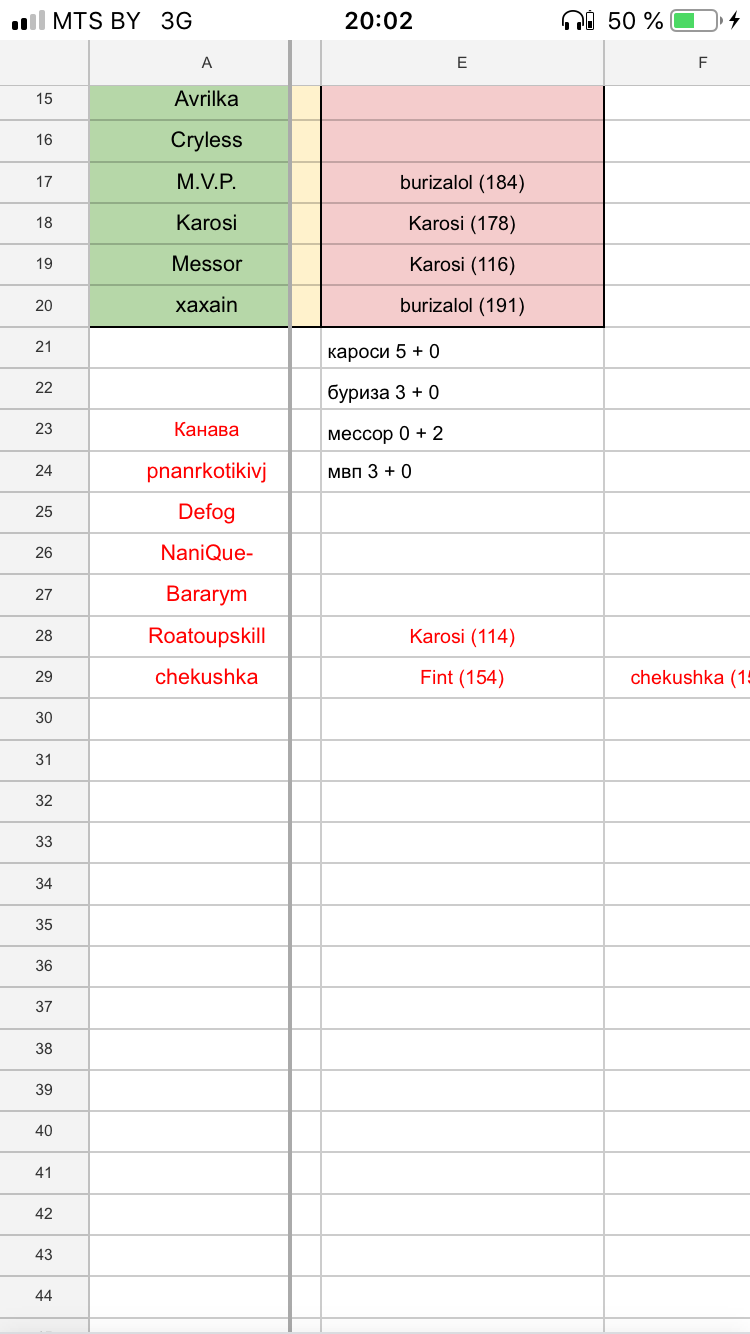The width and height of the screenshot is (750, 1334).
Task: Select the M.V.P. cell
Action: 207,181
